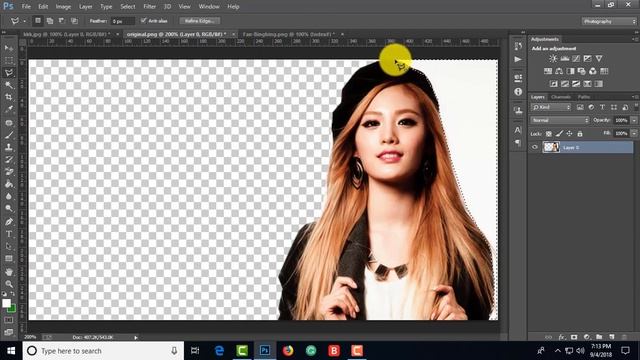Open the layer filter Kind dropdown
Screen dimensions: 640x360
tap(551, 107)
